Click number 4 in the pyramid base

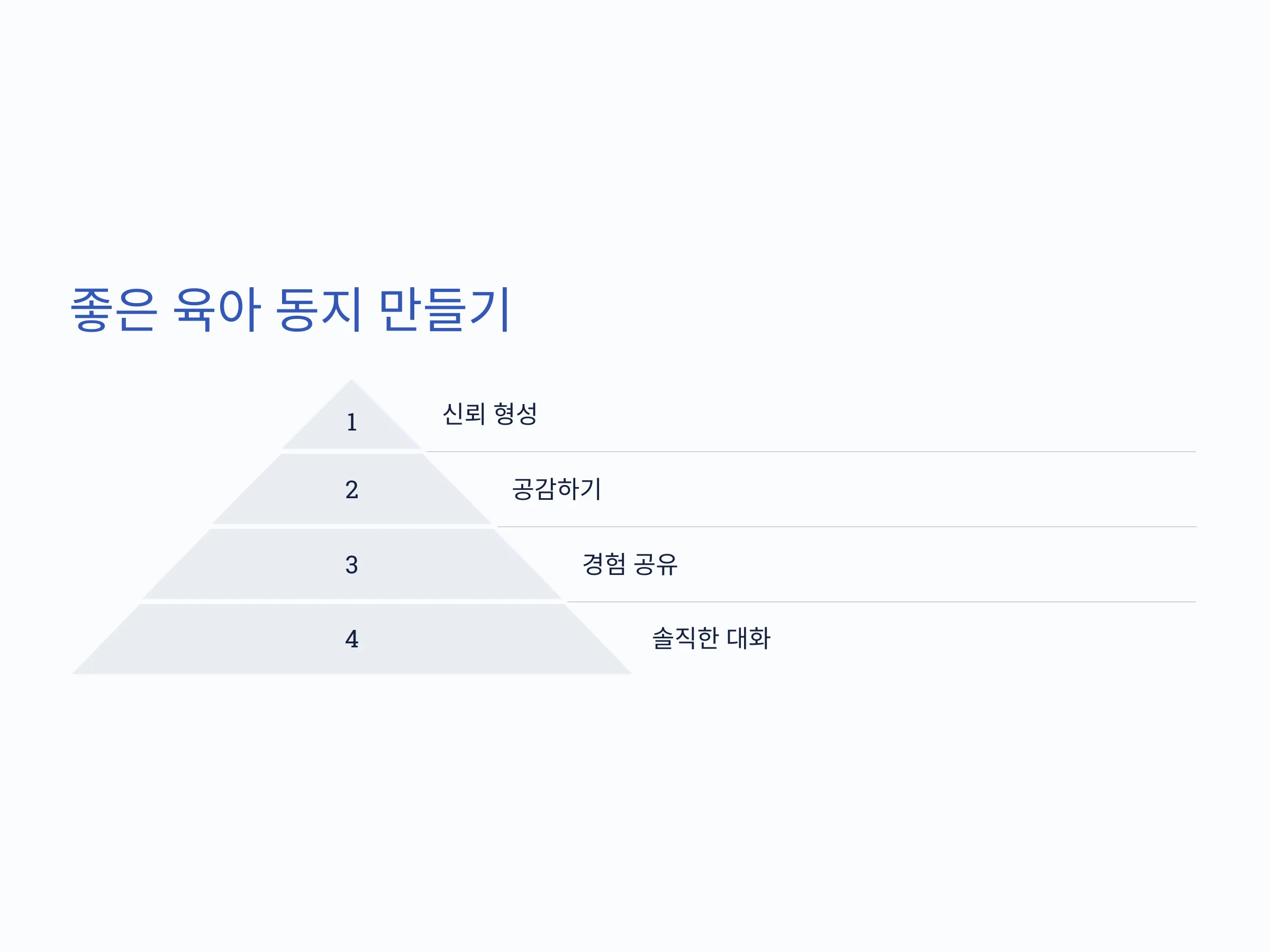[352, 639]
